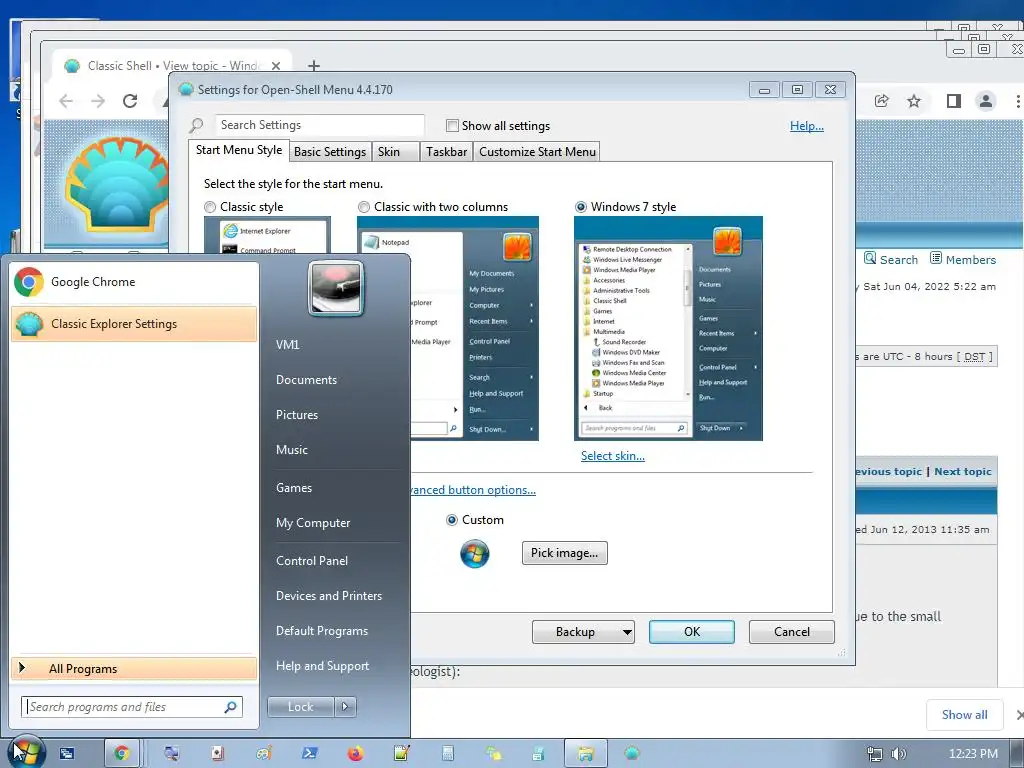
Task: Switch to the Start Menu Style tab
Action: point(239,150)
